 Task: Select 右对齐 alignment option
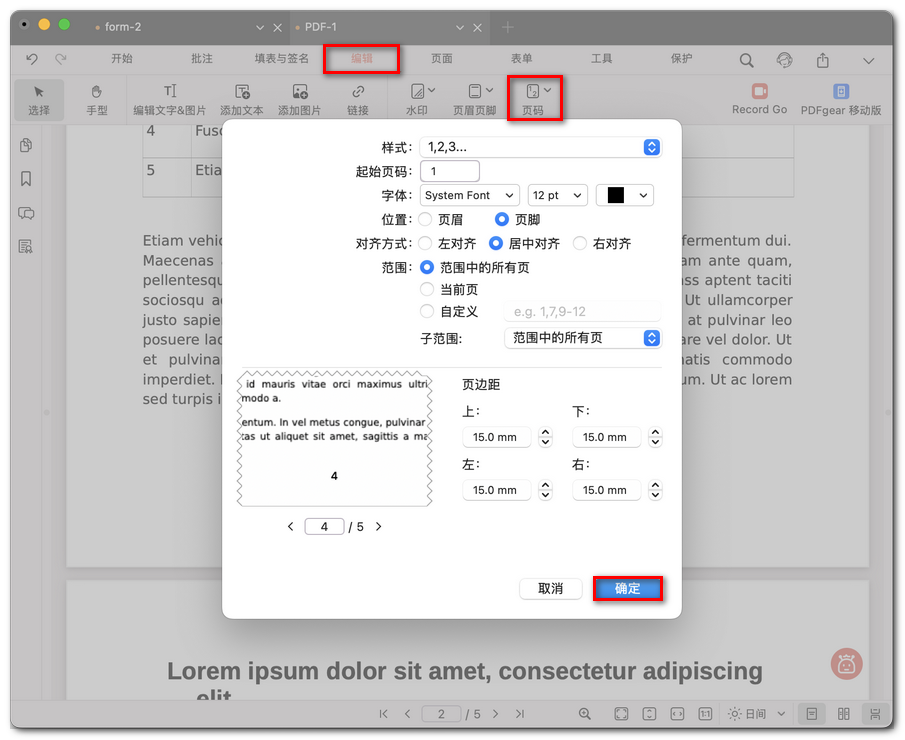(580, 244)
